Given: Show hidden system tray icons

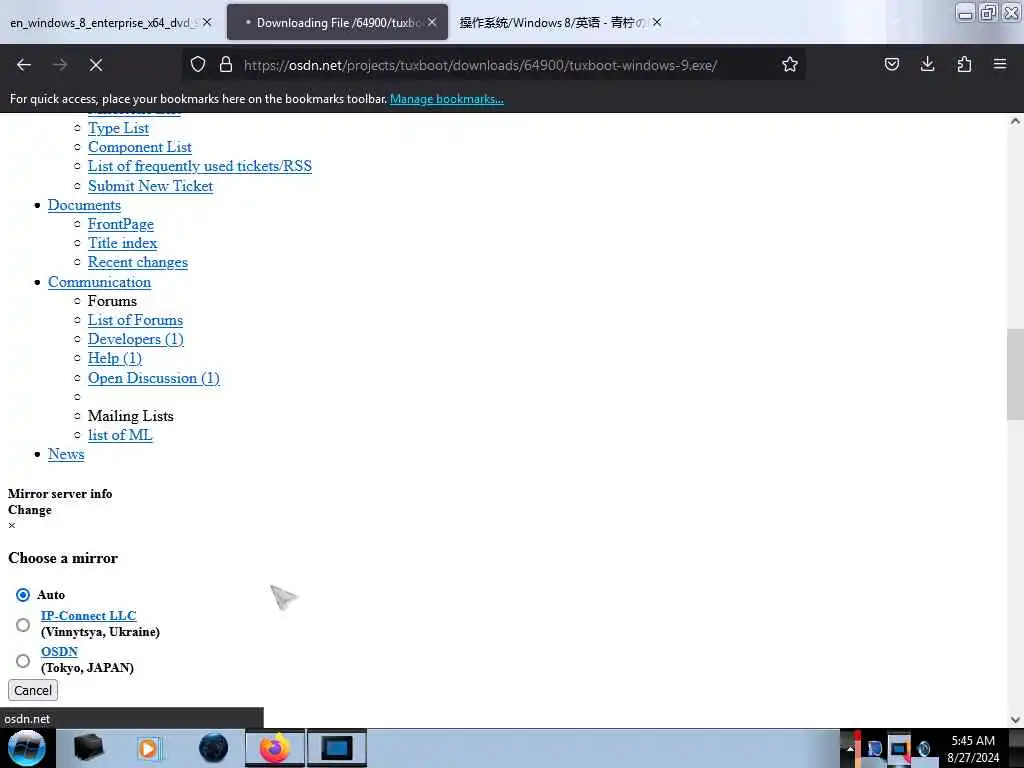Looking at the screenshot, I should (850, 749).
